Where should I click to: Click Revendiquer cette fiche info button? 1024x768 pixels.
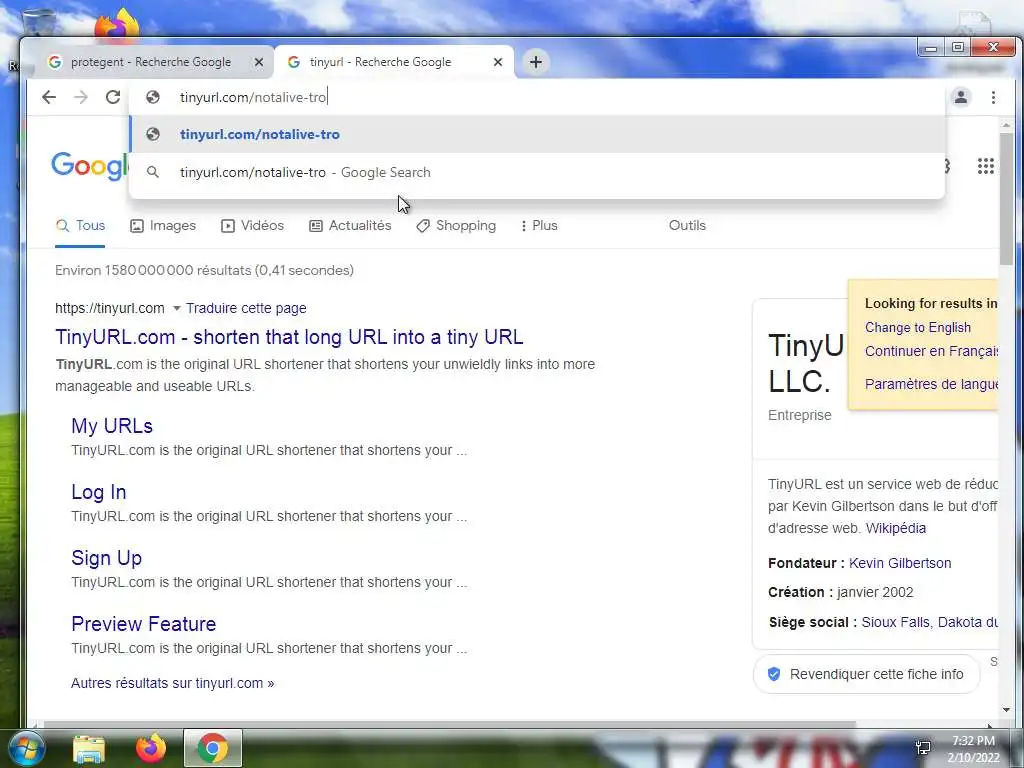pos(867,674)
